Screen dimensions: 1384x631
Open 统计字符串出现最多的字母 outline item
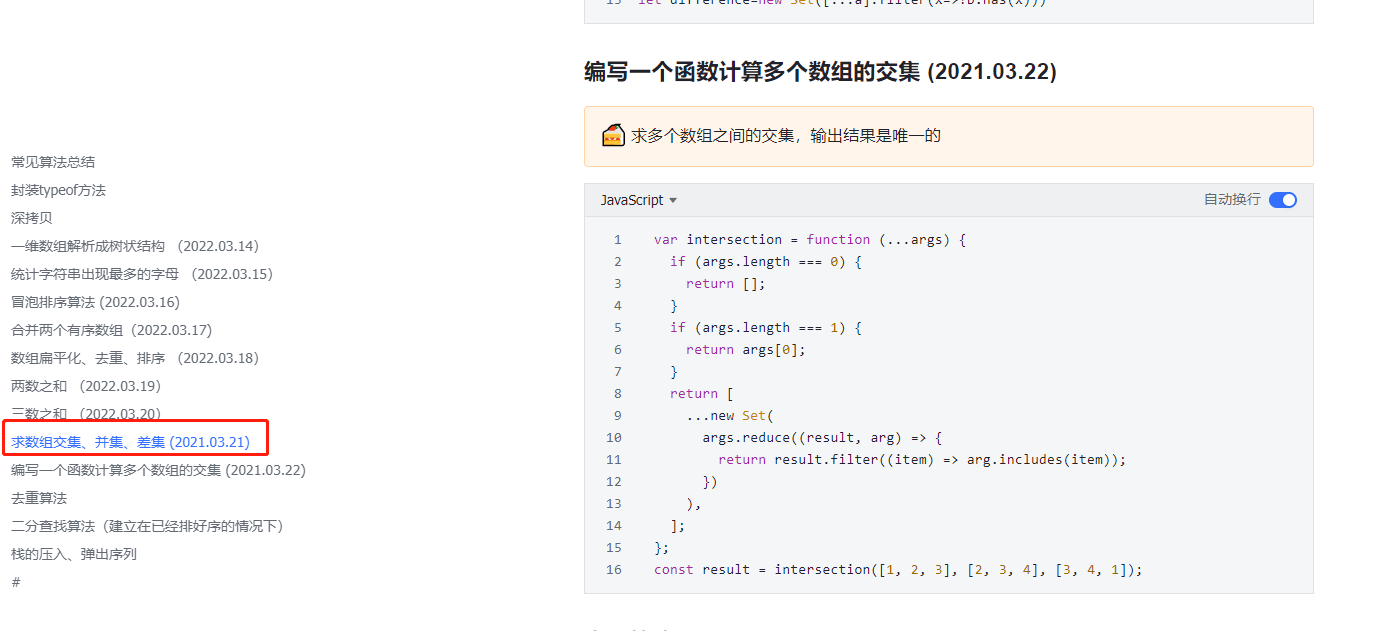click(x=142, y=274)
